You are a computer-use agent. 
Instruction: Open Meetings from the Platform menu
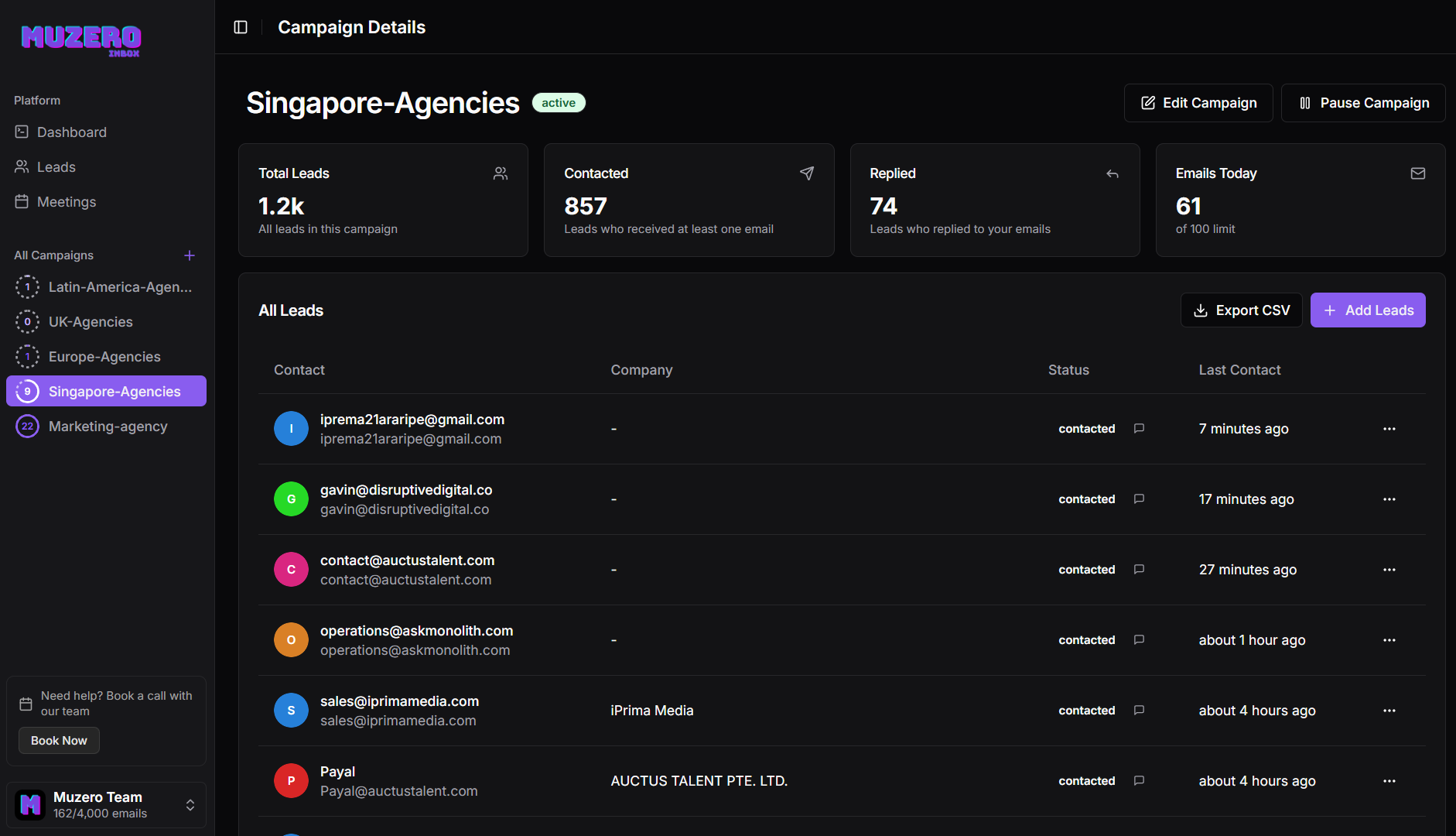coord(67,202)
